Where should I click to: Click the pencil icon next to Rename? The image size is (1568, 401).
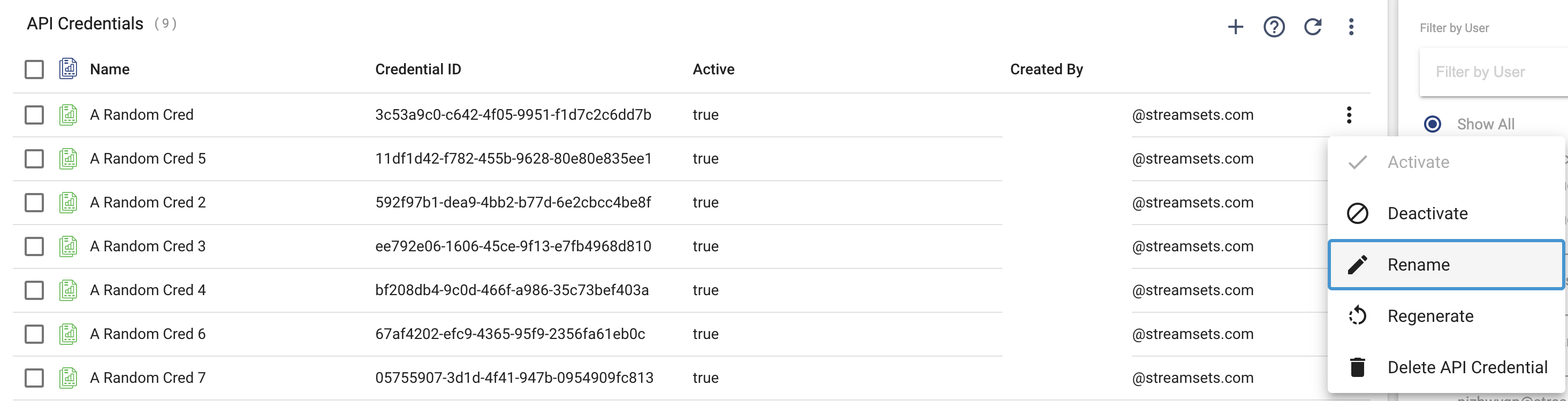pos(1357,265)
